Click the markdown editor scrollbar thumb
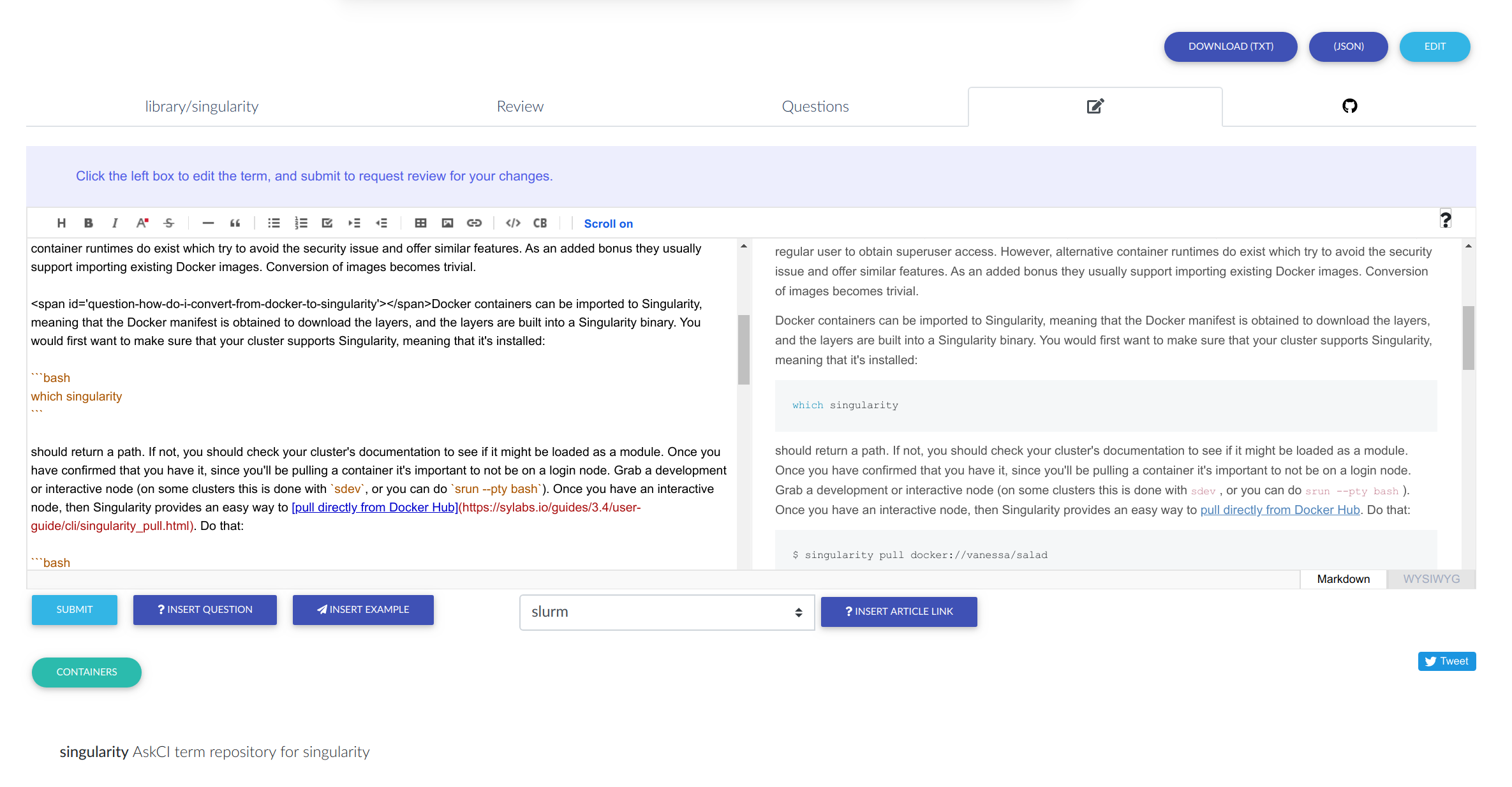The height and width of the screenshot is (787, 1512). pos(744,349)
